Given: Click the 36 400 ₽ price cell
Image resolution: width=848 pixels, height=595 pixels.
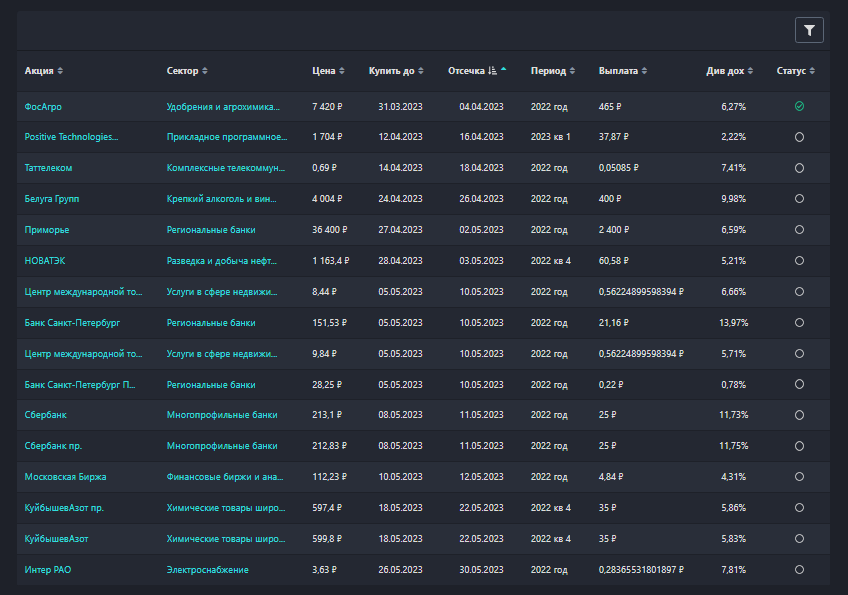Looking at the screenshot, I should click(329, 230).
